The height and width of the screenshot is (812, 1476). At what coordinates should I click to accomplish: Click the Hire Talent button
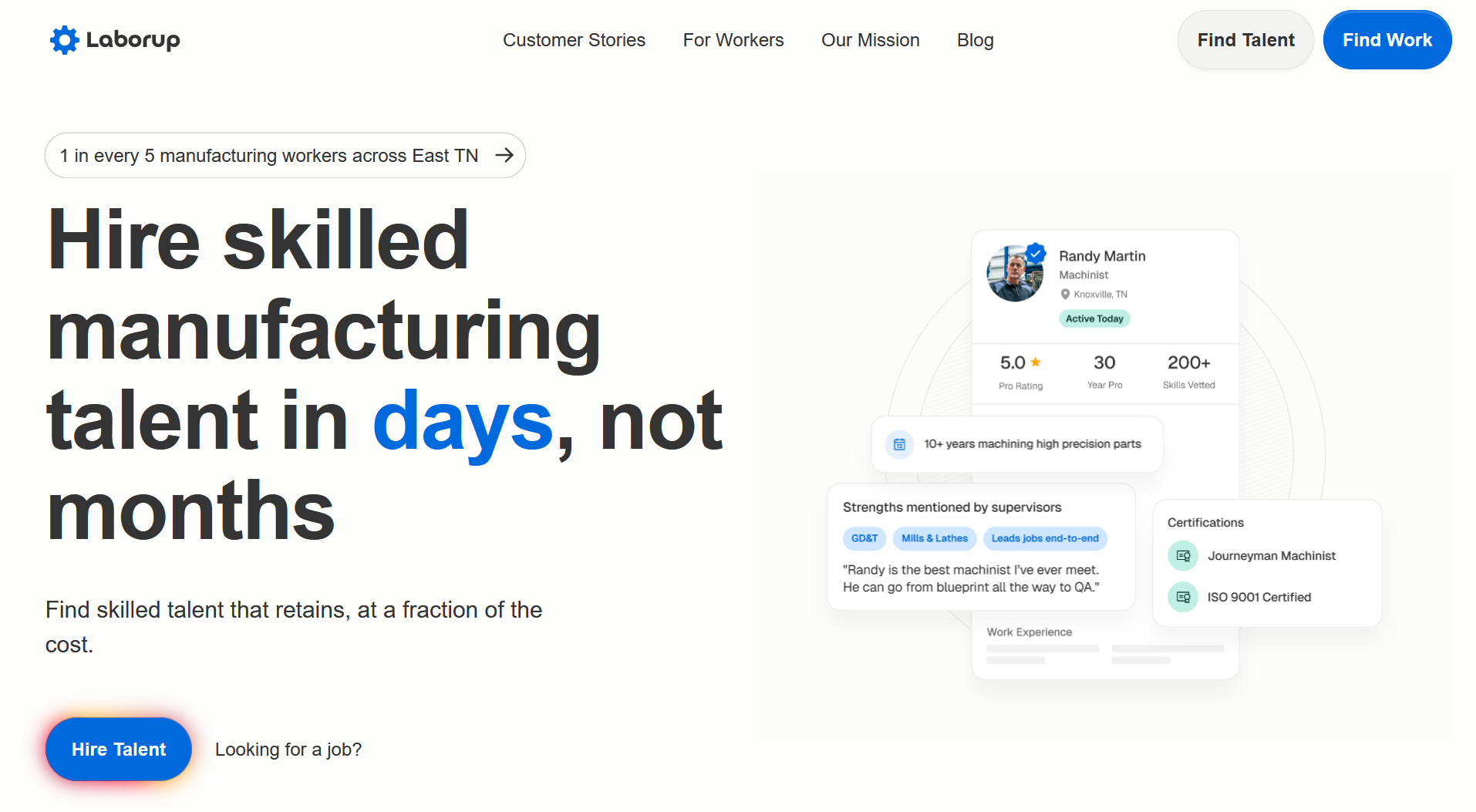point(119,750)
